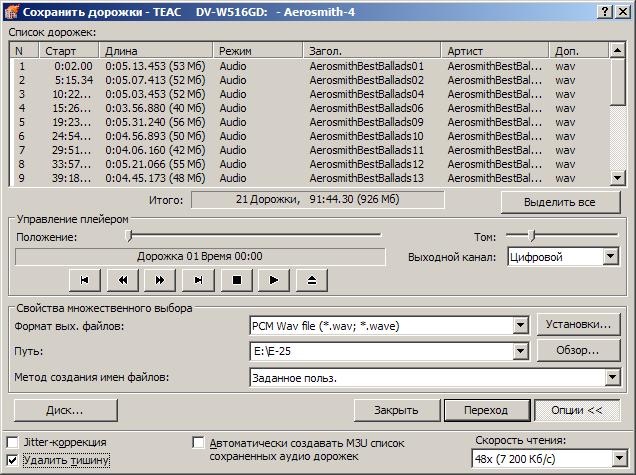Sort by the Доп. column header
Screen dimensions: 636x475
pos(579,51)
